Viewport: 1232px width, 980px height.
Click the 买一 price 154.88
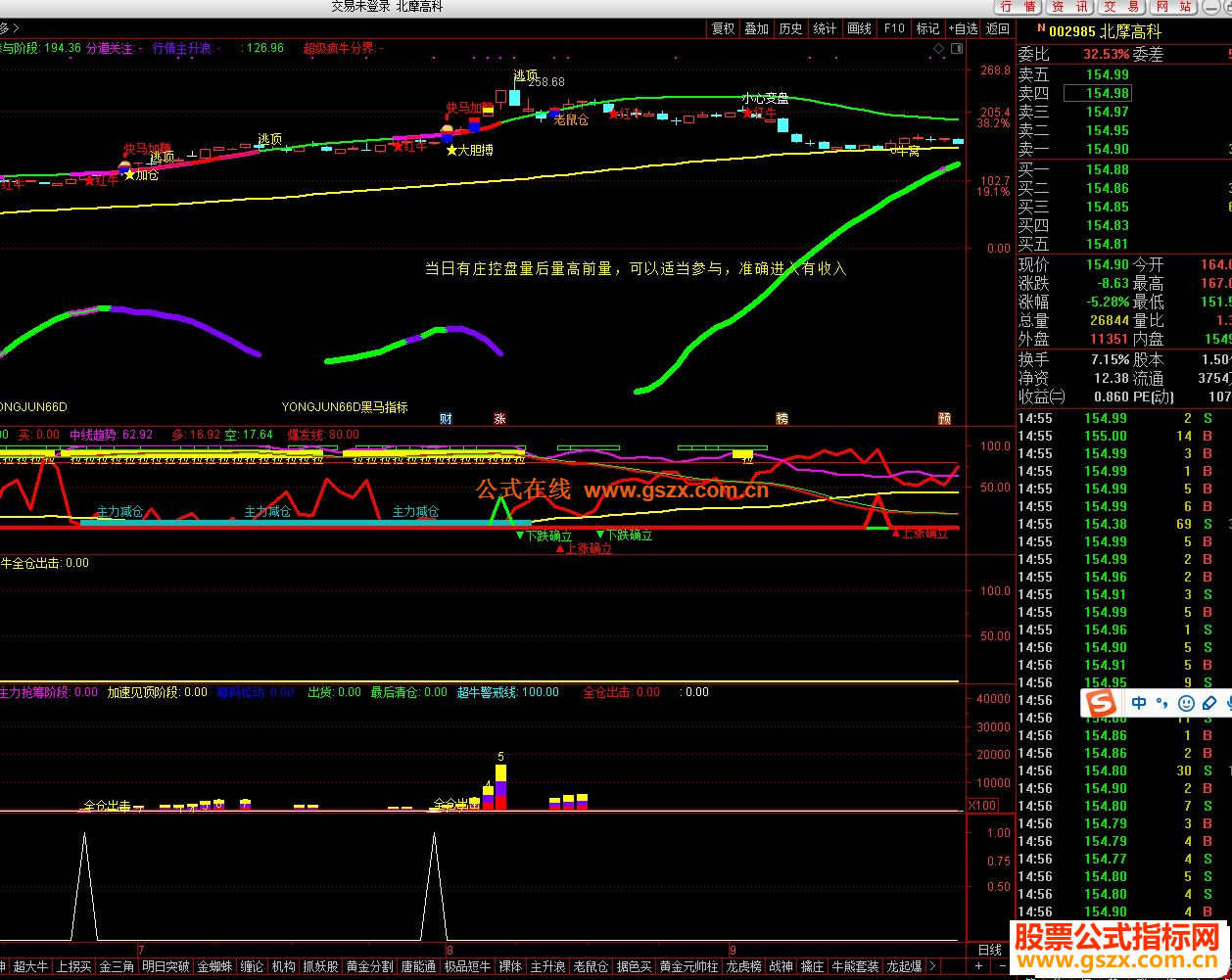click(x=1107, y=169)
